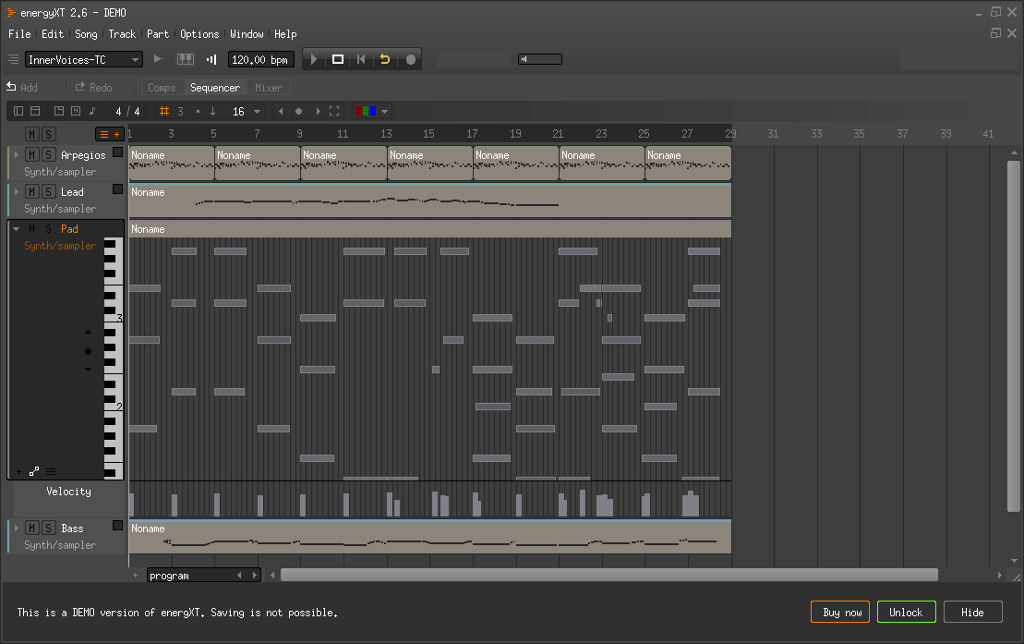Image resolution: width=1024 pixels, height=644 pixels.
Task: Open the Track menu
Action: (122, 34)
